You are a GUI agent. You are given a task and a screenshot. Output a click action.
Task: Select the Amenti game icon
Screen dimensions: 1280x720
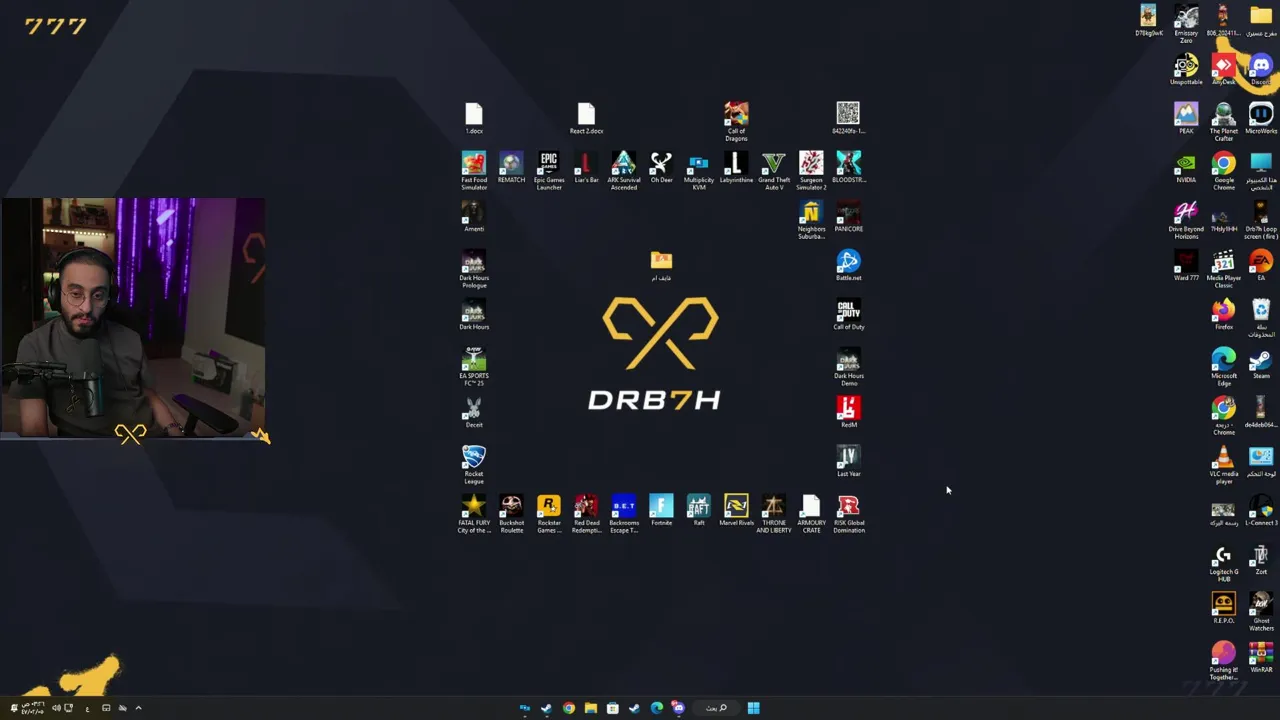click(474, 216)
